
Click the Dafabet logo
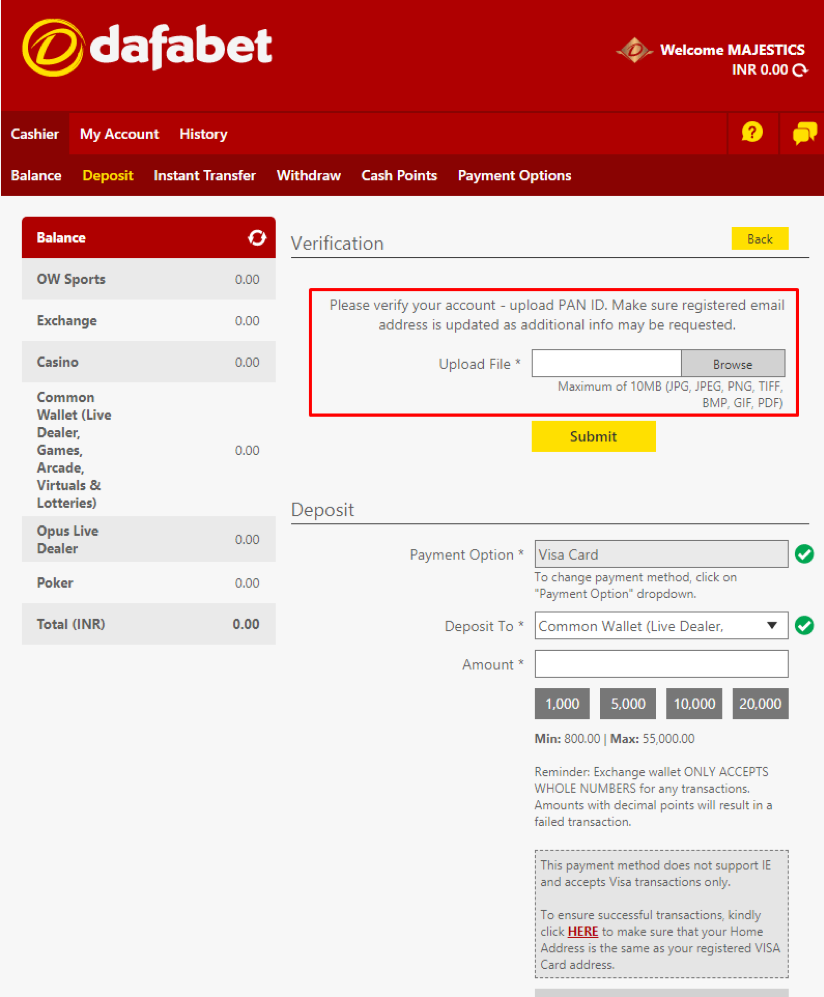(147, 48)
